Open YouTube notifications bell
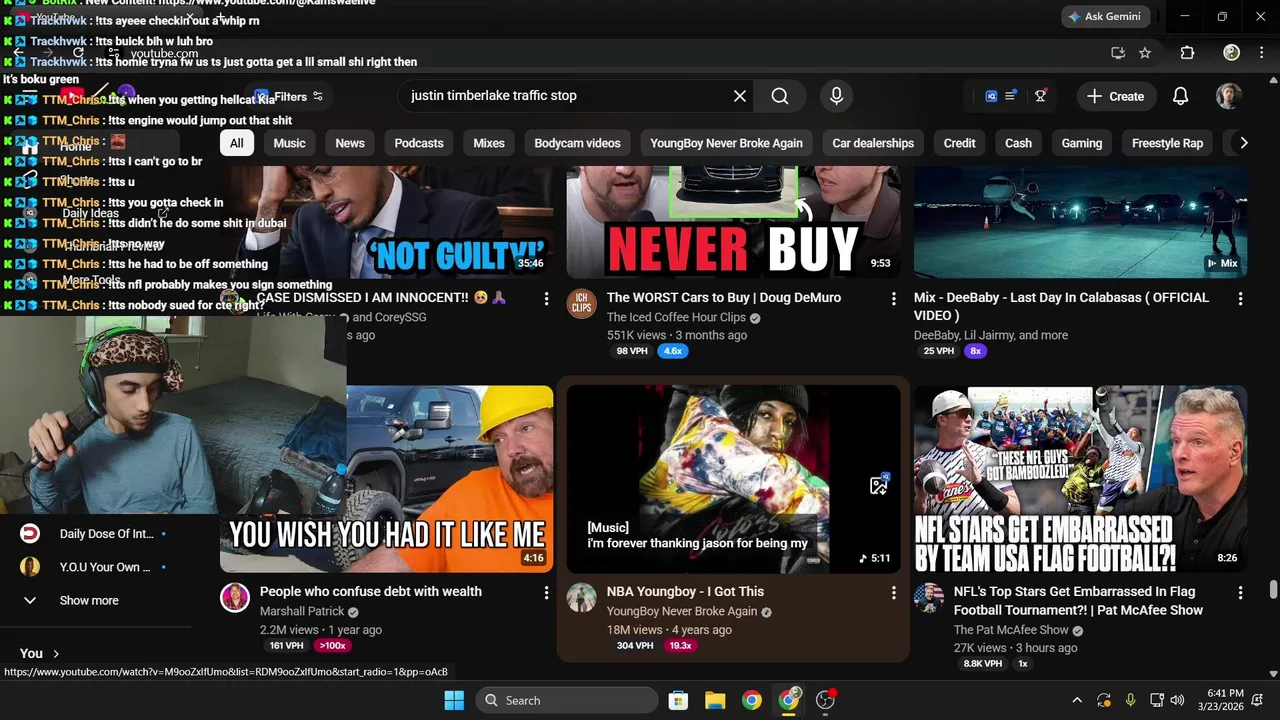Image resolution: width=1280 pixels, height=720 pixels. tap(1180, 96)
